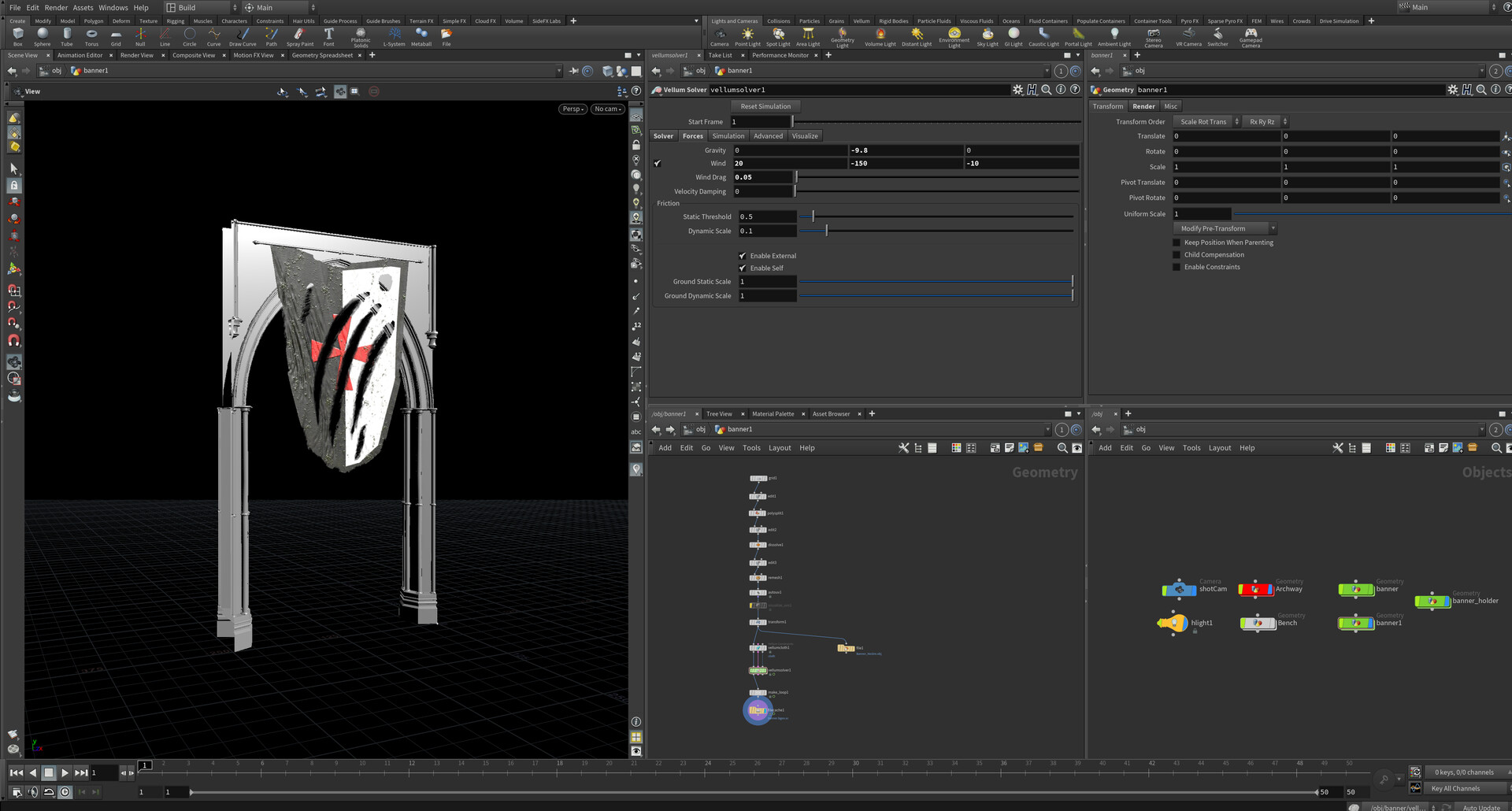
Task: Click the Key All Channels button
Action: 1455,788
